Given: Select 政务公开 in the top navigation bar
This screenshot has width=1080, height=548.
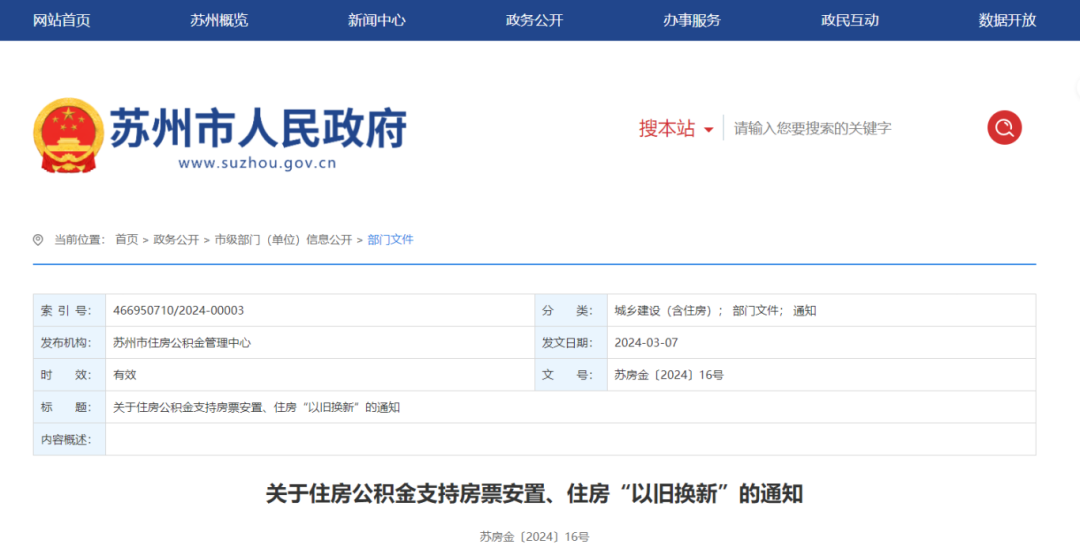Looking at the screenshot, I should pyautogui.click(x=534, y=20).
